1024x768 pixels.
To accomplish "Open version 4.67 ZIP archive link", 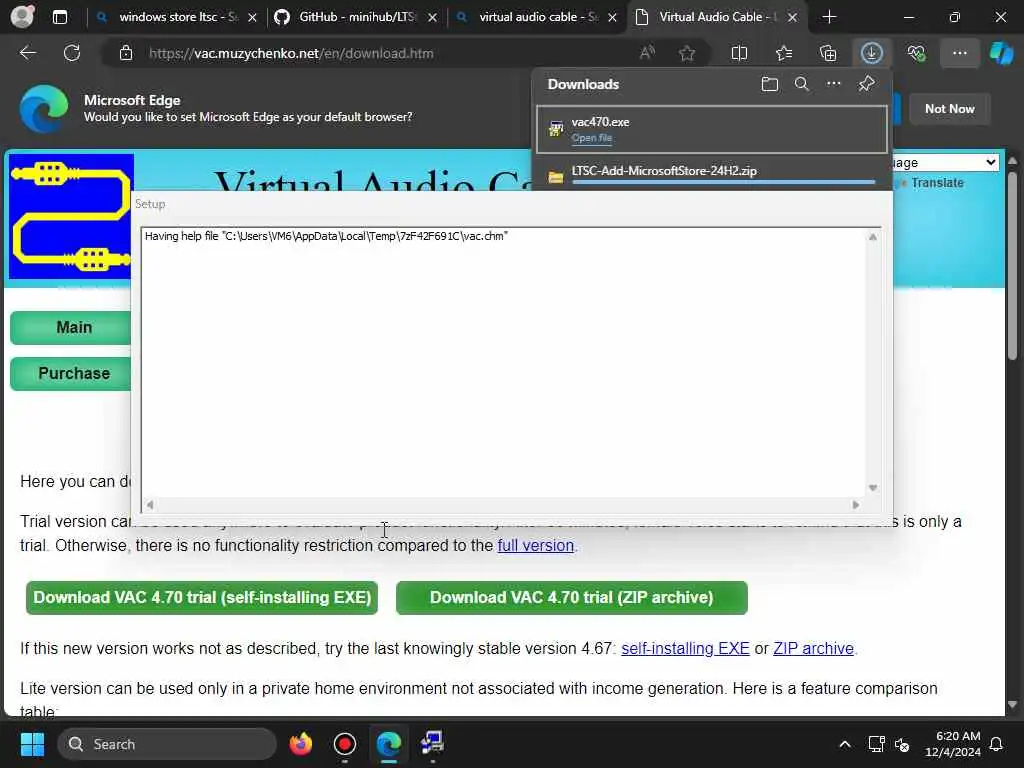I will click(x=813, y=648).
